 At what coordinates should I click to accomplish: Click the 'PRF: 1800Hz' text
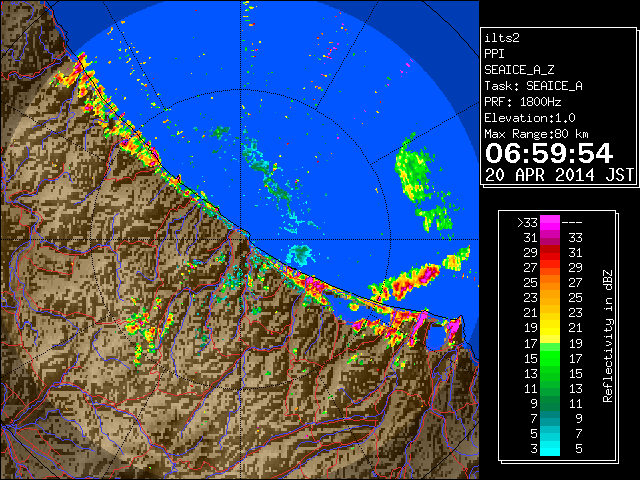tap(522, 102)
